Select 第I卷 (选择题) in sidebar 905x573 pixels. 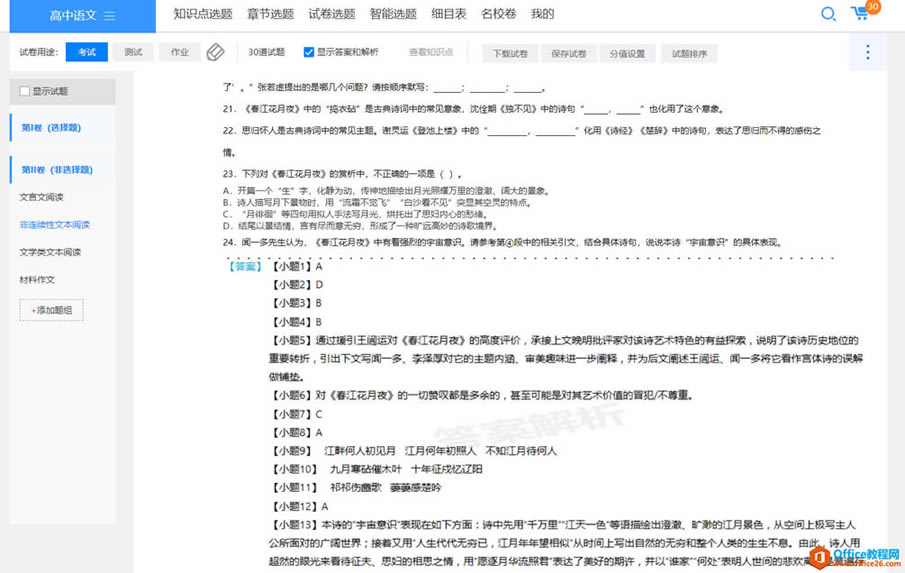51,128
